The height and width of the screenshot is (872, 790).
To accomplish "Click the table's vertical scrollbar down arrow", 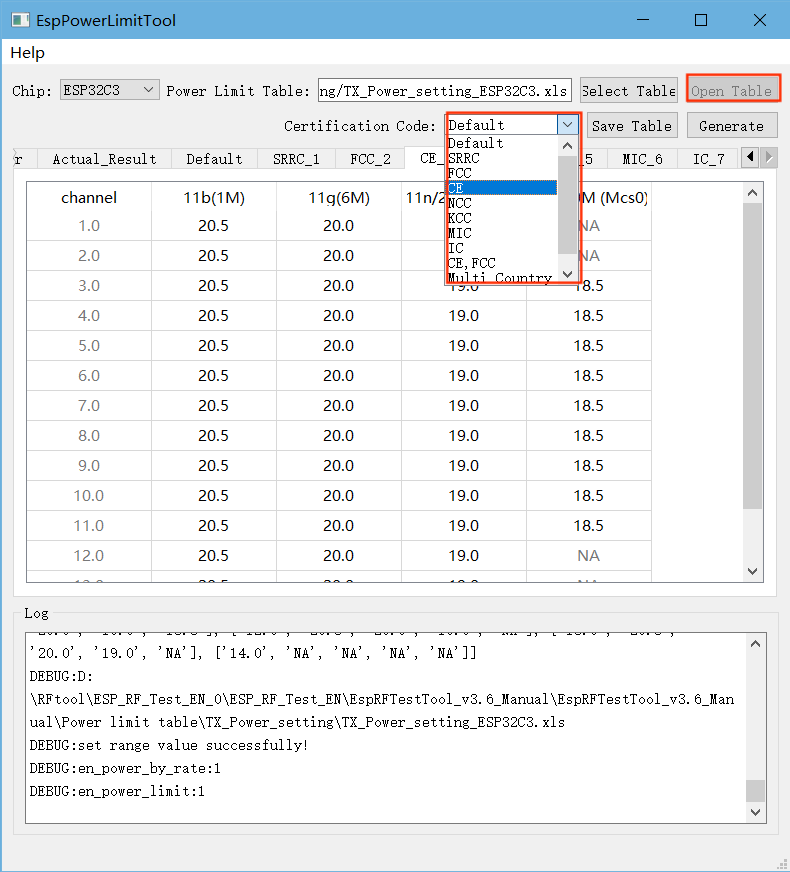I will point(753,571).
